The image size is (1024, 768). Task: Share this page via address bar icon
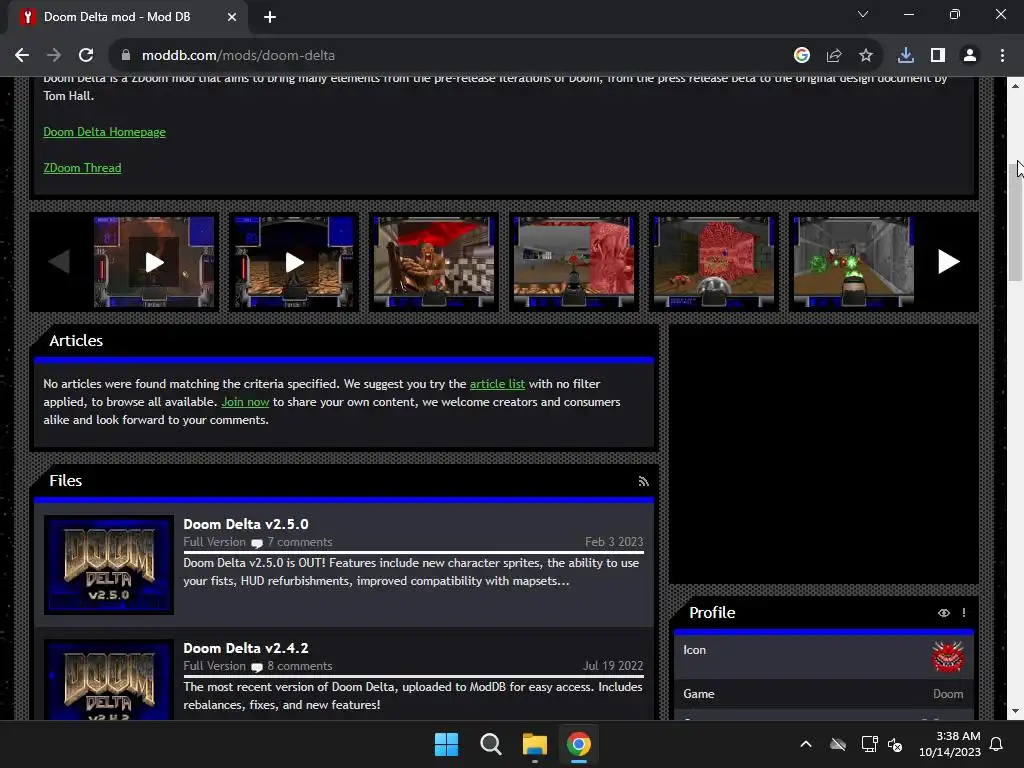pyautogui.click(x=834, y=56)
